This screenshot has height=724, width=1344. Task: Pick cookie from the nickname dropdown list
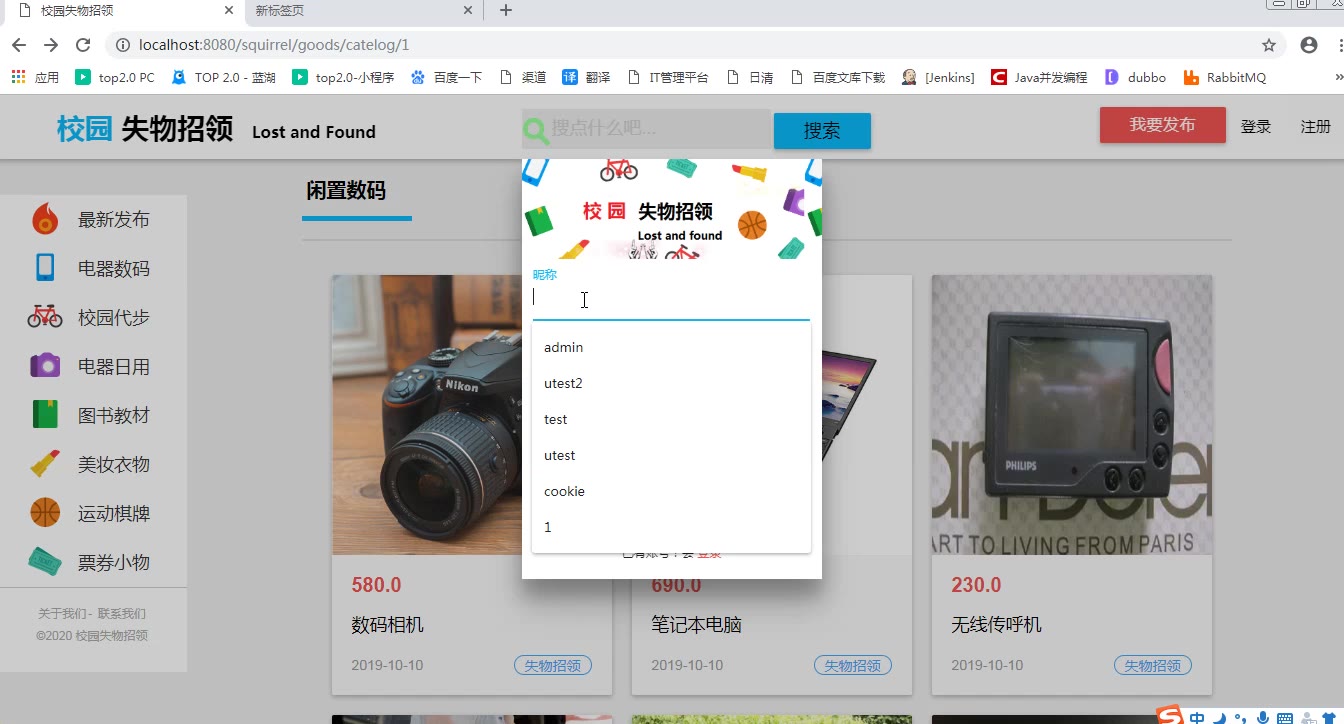(x=565, y=491)
